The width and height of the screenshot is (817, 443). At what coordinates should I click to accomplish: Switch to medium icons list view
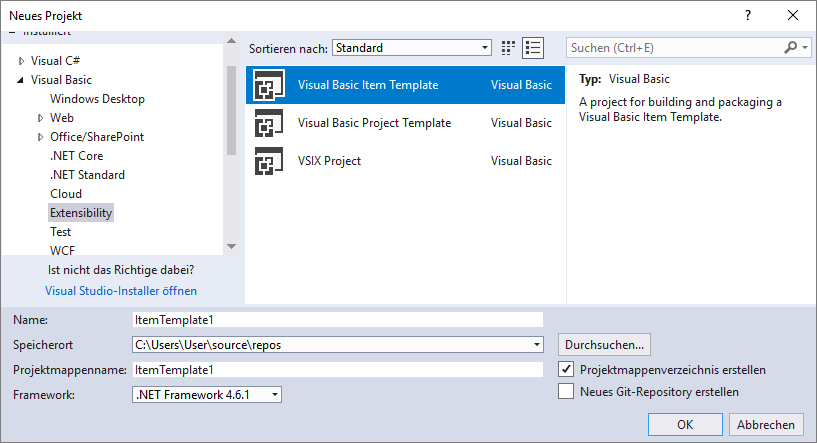pos(532,47)
